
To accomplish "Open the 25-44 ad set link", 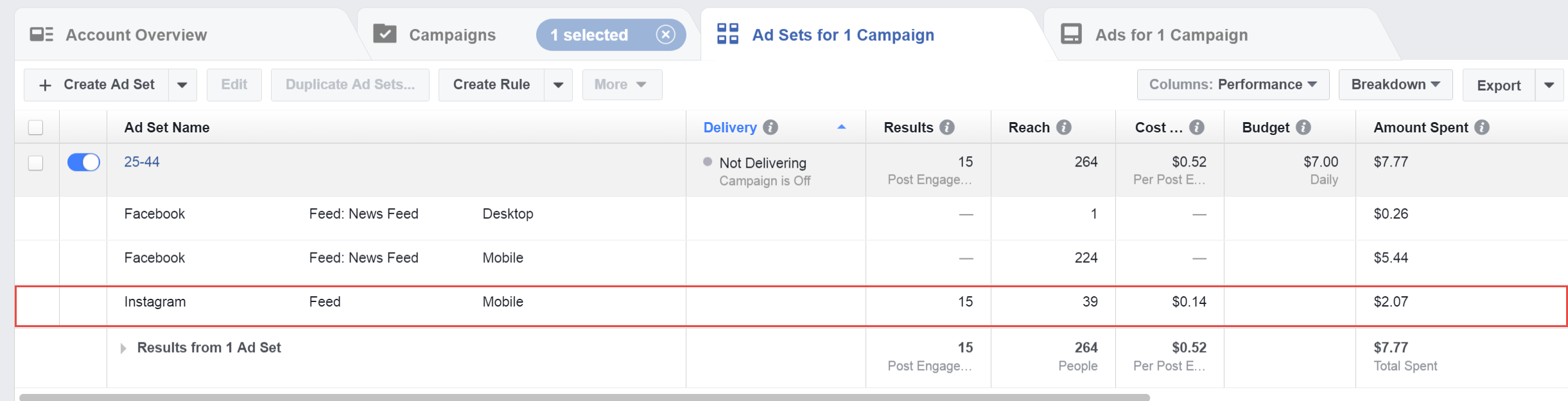I will pos(142,162).
